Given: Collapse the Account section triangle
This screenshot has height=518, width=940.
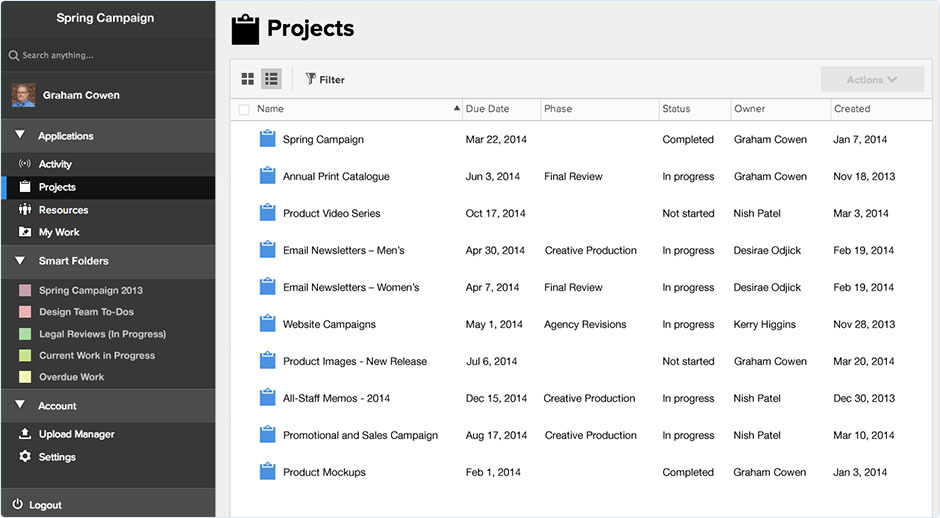Looking at the screenshot, I should point(20,405).
